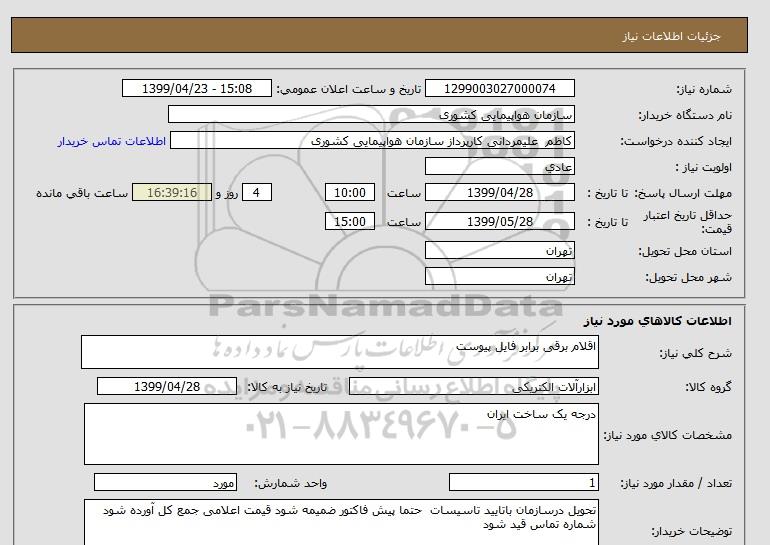Click buyer notes text area تحویل درسازمان

point(341,523)
